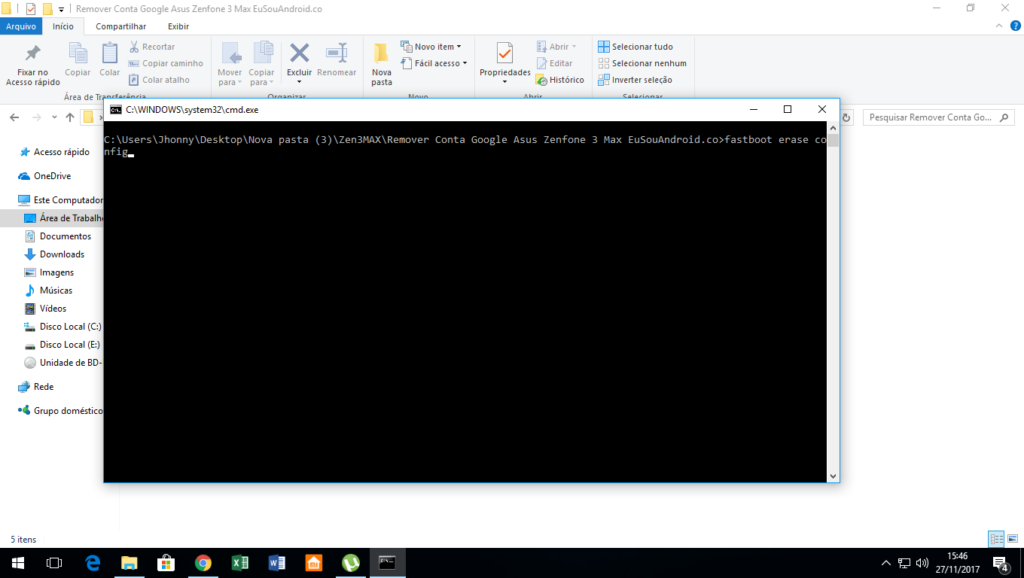Open Microsoft Store from taskbar
The width and height of the screenshot is (1024, 578).
pyautogui.click(x=166, y=563)
